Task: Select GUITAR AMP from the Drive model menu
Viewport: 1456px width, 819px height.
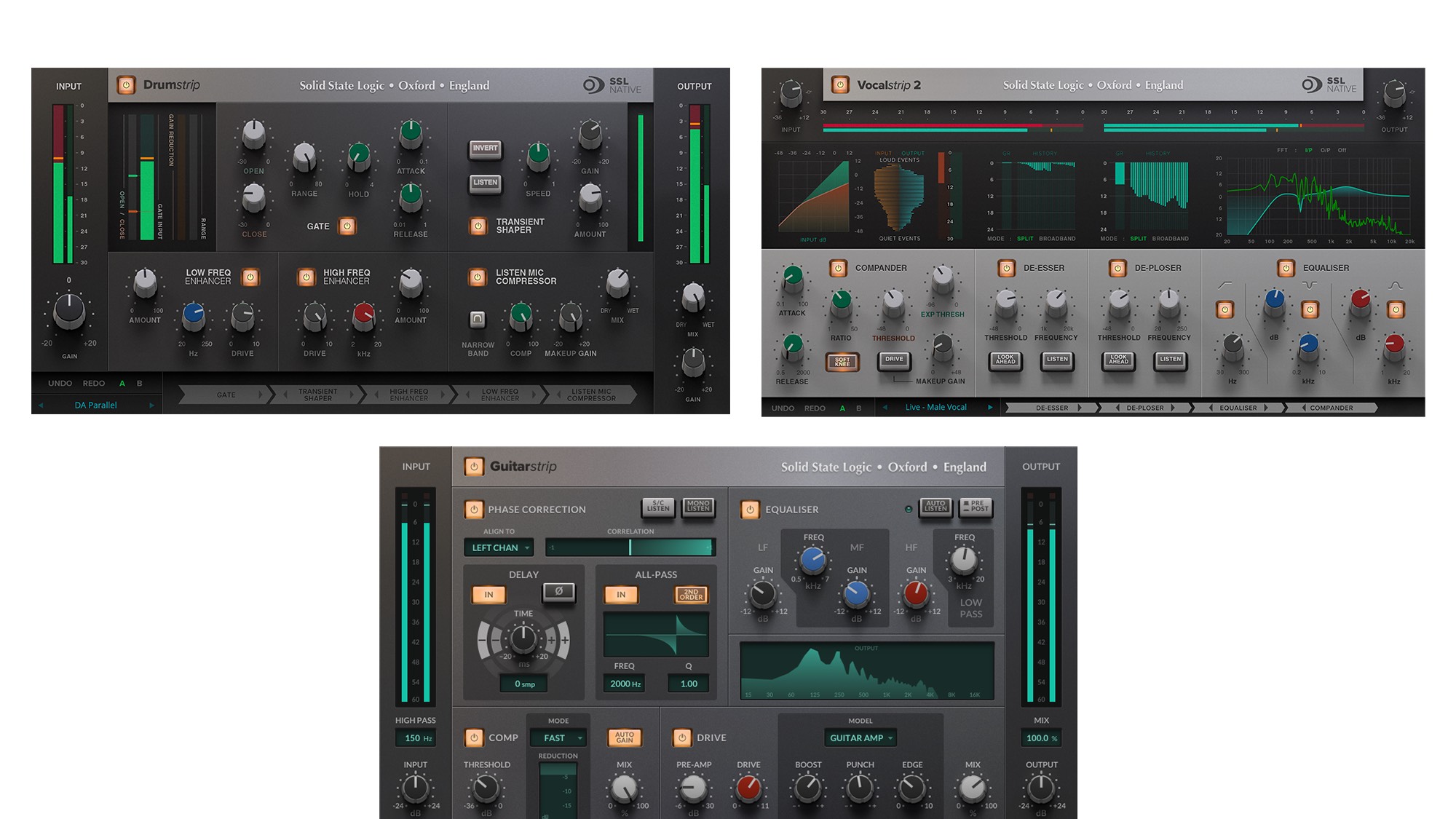Action: [860, 737]
